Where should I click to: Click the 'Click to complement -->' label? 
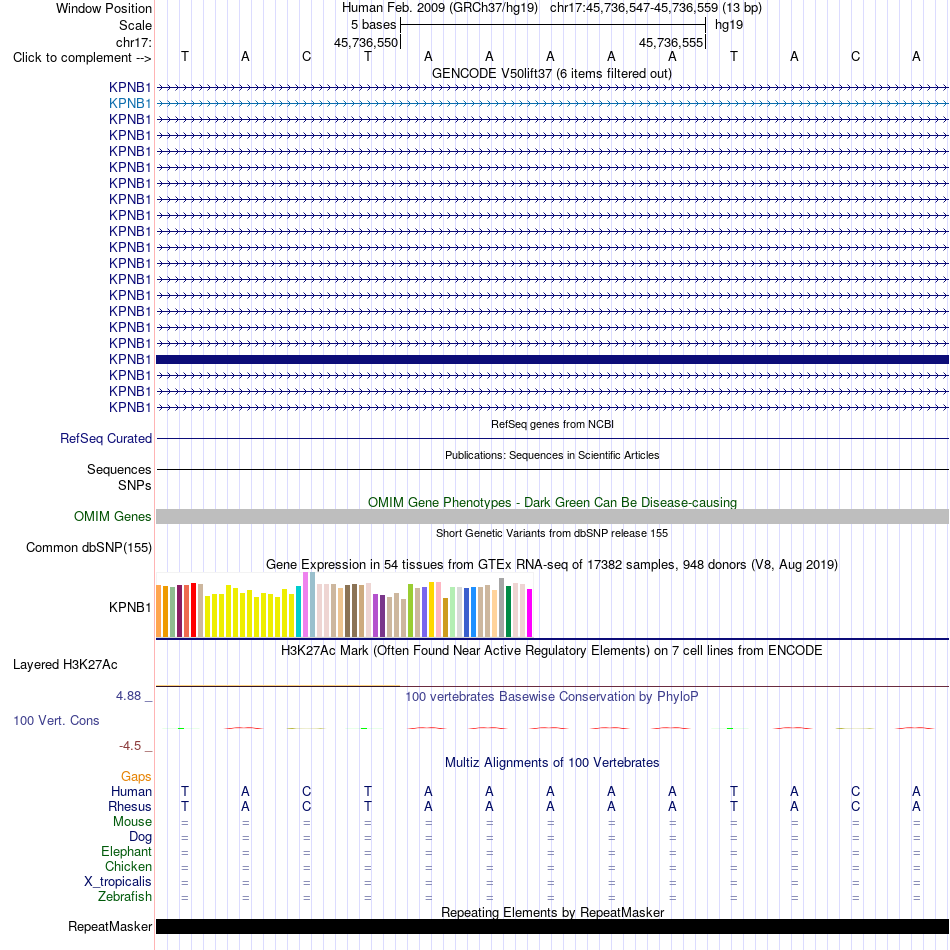point(82,58)
